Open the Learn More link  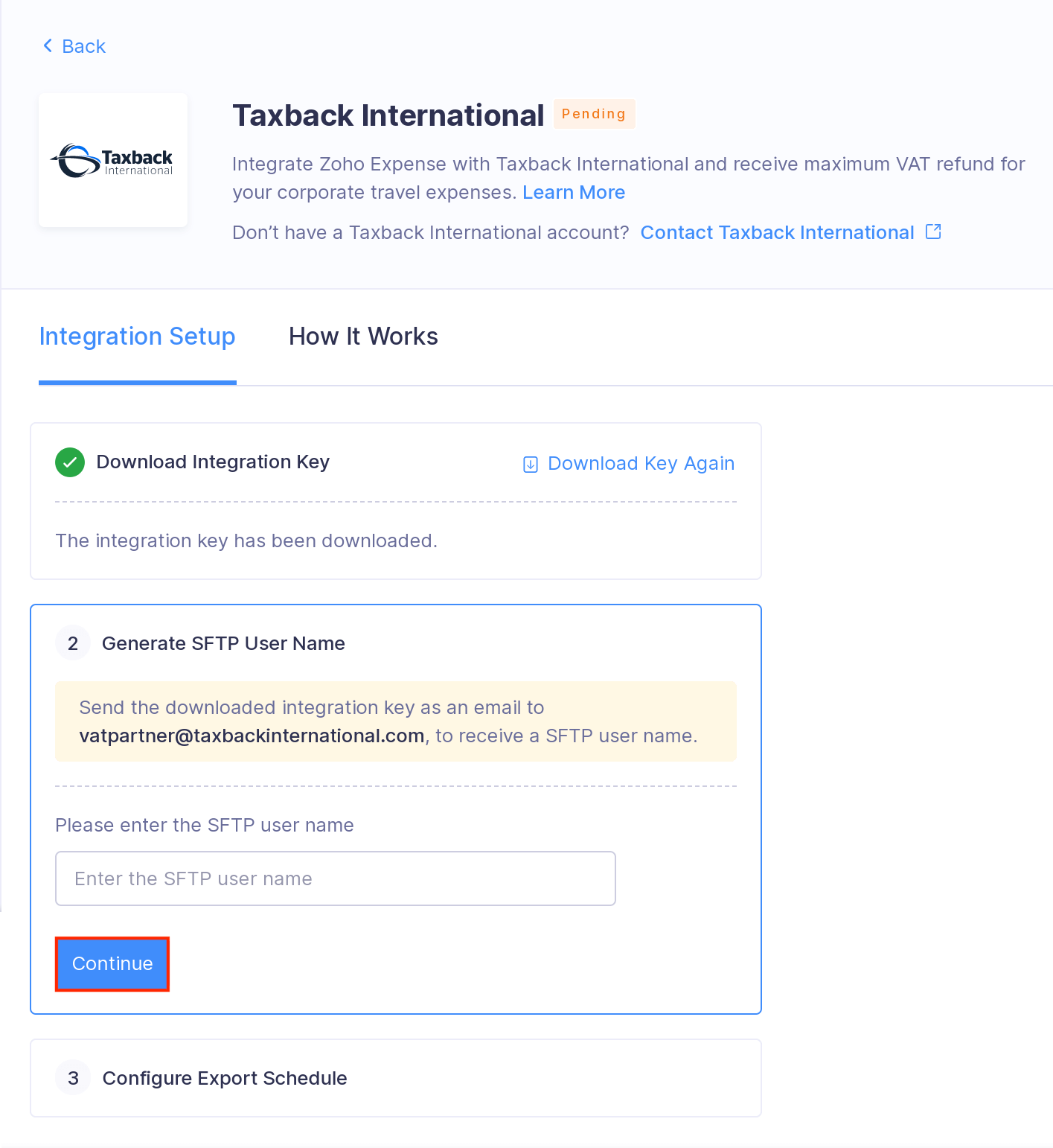pyautogui.click(x=573, y=192)
